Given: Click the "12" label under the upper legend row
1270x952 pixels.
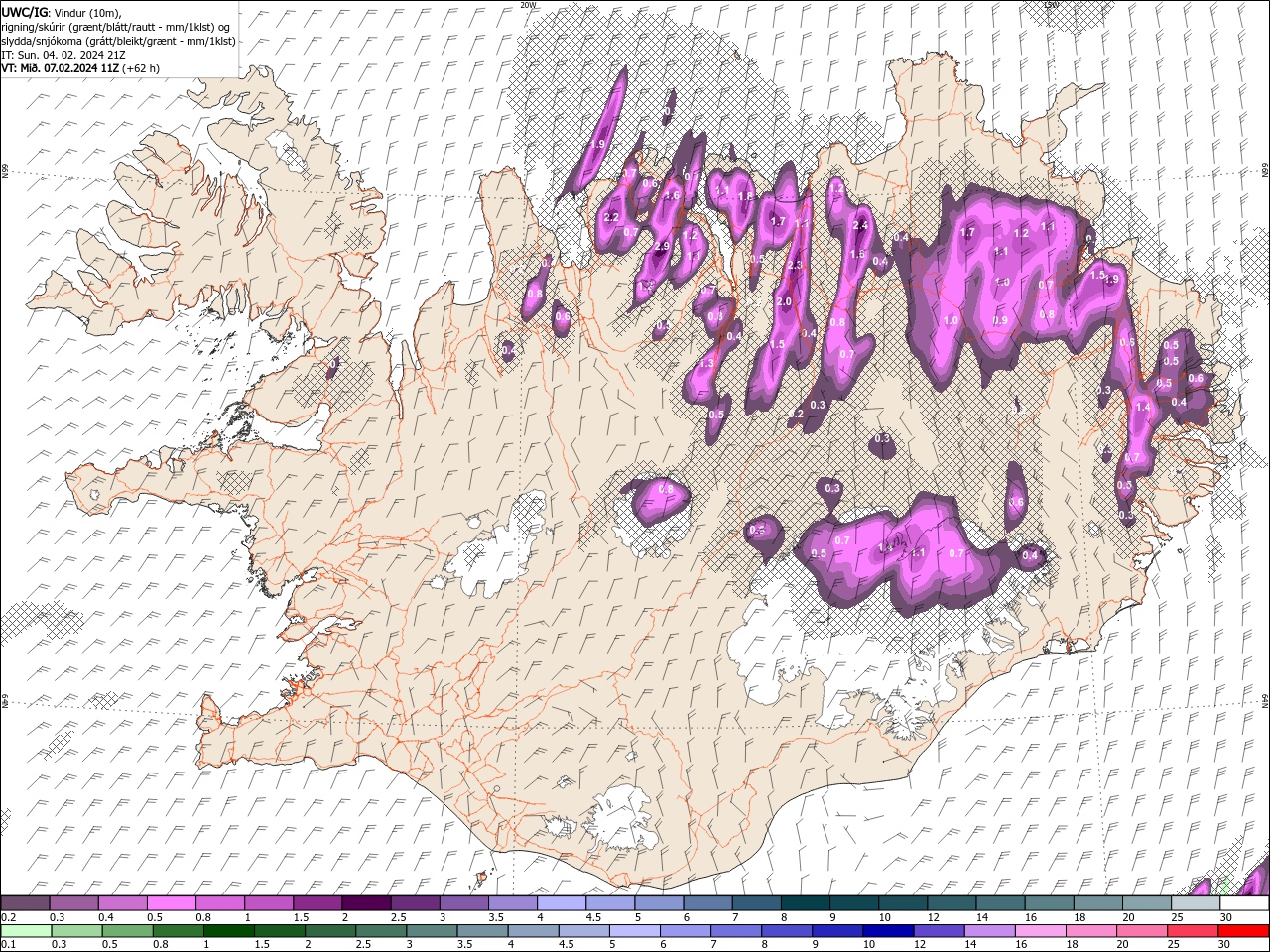Looking at the screenshot, I should (932, 917).
